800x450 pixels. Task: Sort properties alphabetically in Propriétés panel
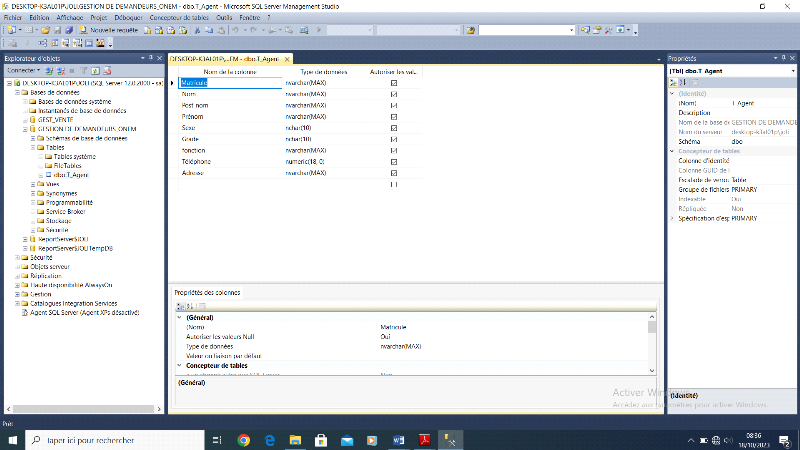[x=683, y=83]
